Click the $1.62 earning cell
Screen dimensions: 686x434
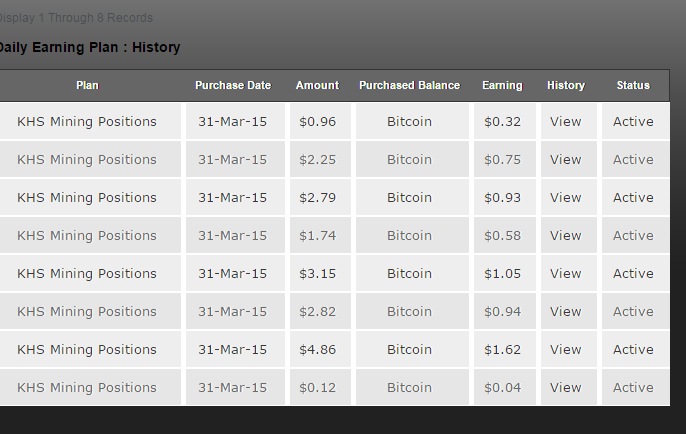[x=503, y=350]
